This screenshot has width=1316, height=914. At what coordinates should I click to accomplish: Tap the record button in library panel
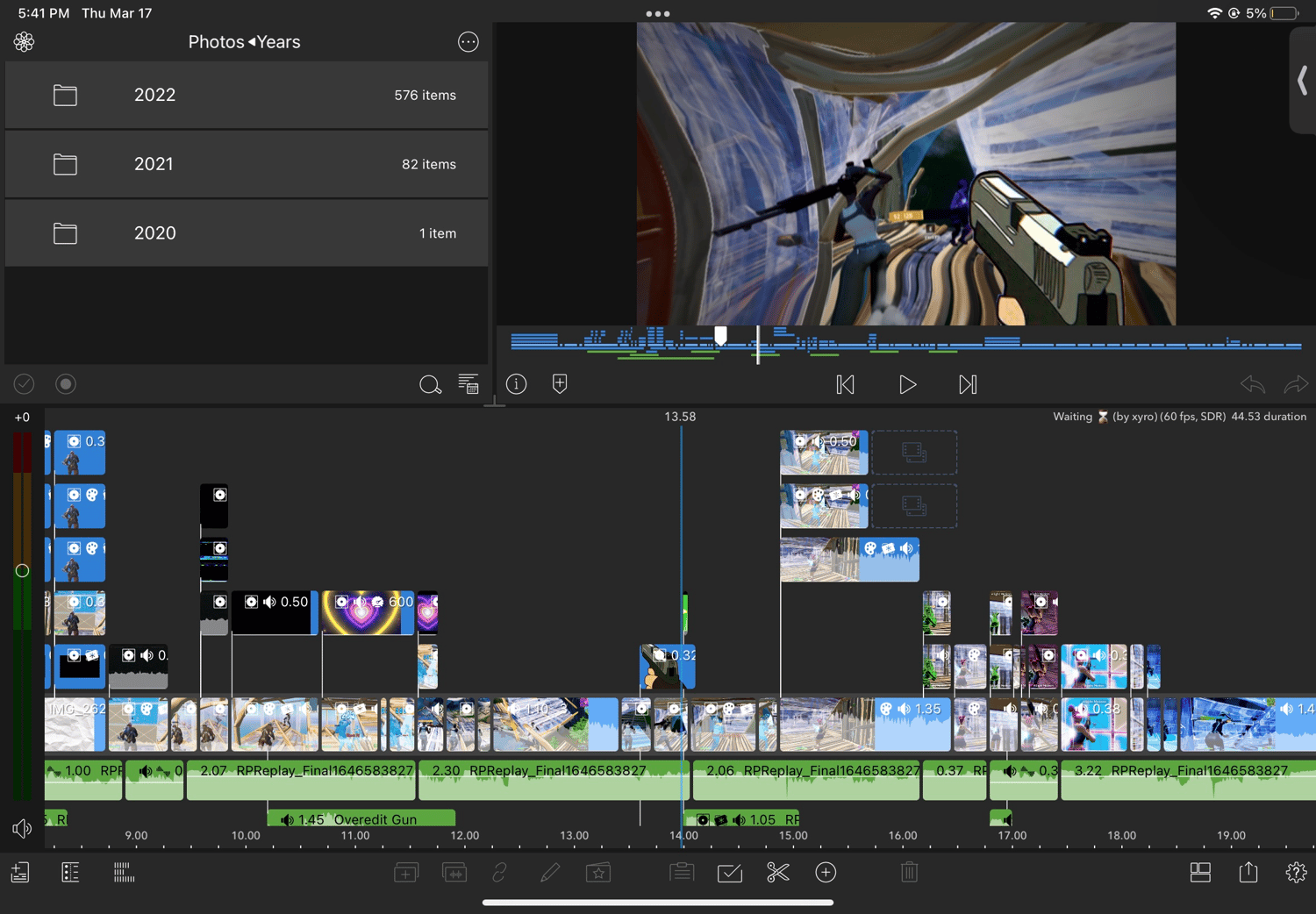[x=66, y=384]
